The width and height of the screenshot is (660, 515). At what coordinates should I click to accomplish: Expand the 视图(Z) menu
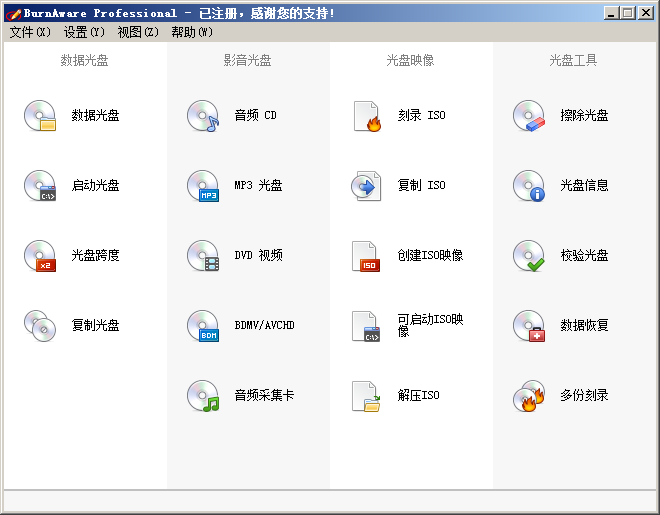[x=138, y=32]
